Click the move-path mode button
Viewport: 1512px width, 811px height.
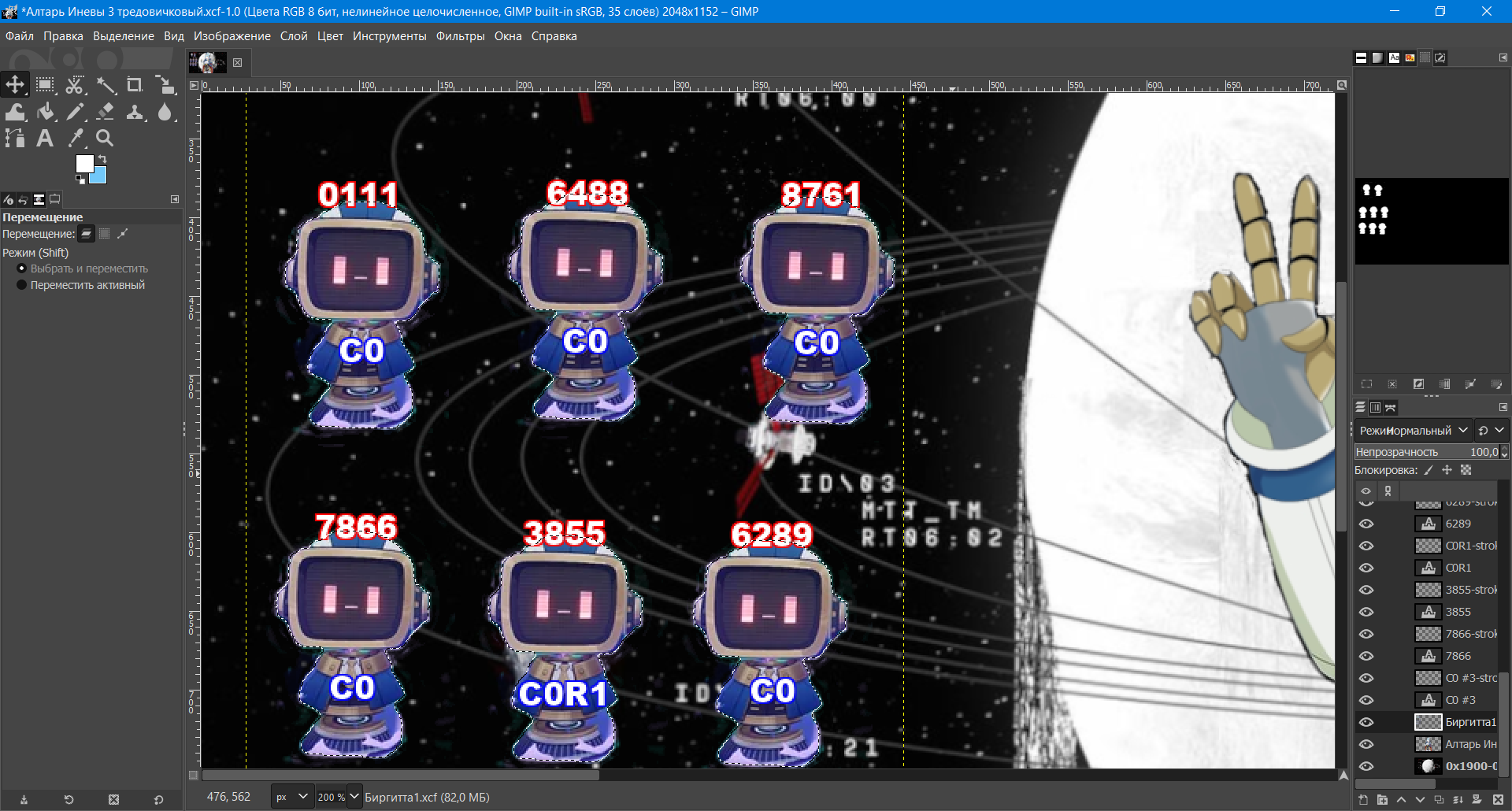[122, 234]
